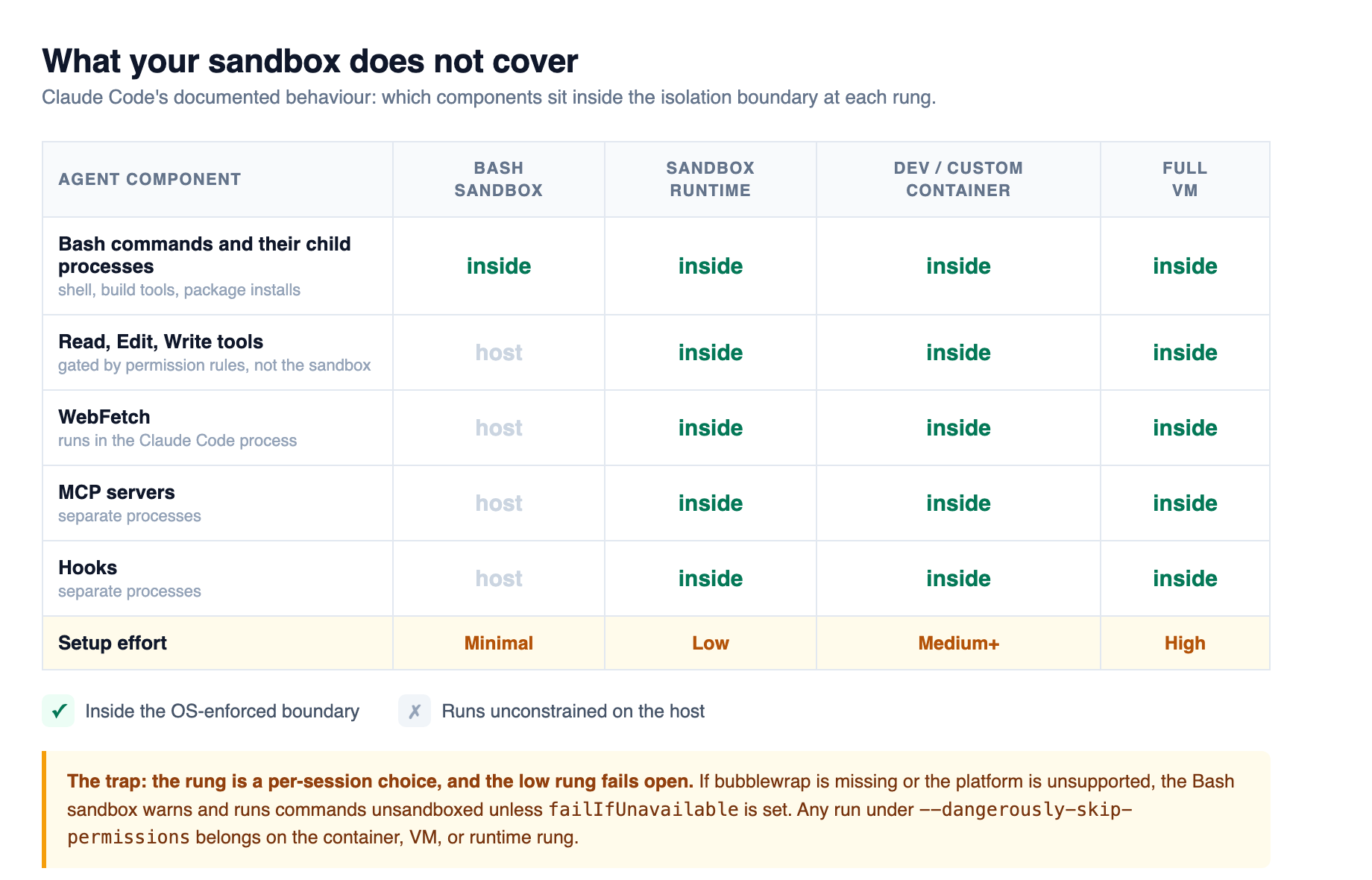The image size is (1372, 880).
Task: Click the BASH SANDBOX column header
Action: [499, 179]
